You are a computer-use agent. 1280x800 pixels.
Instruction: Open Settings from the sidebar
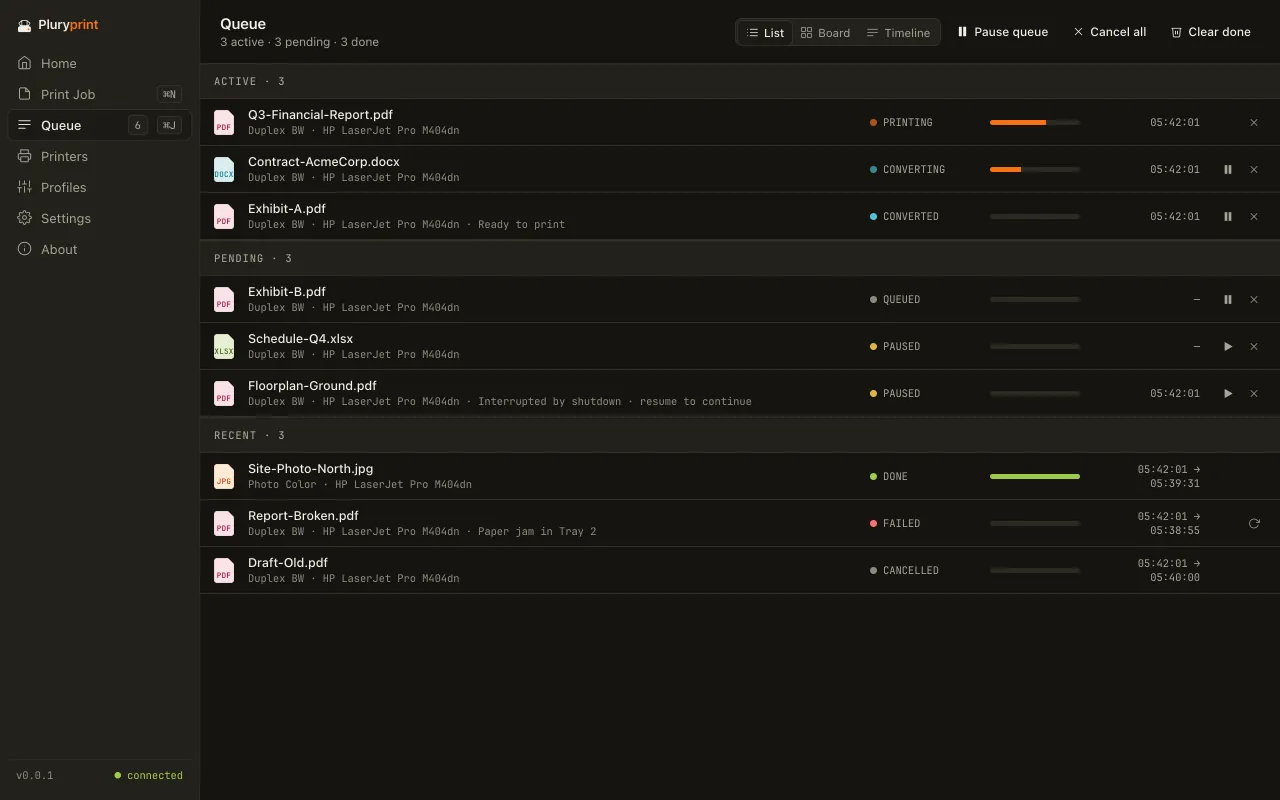click(100, 218)
